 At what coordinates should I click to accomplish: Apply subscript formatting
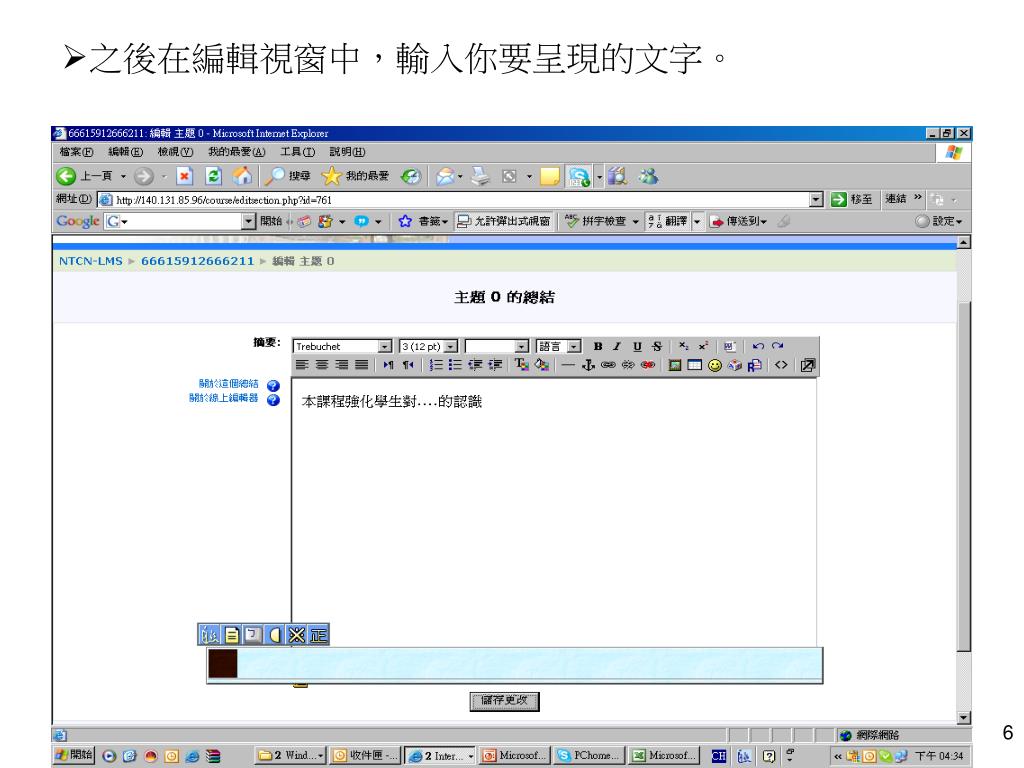tap(683, 346)
